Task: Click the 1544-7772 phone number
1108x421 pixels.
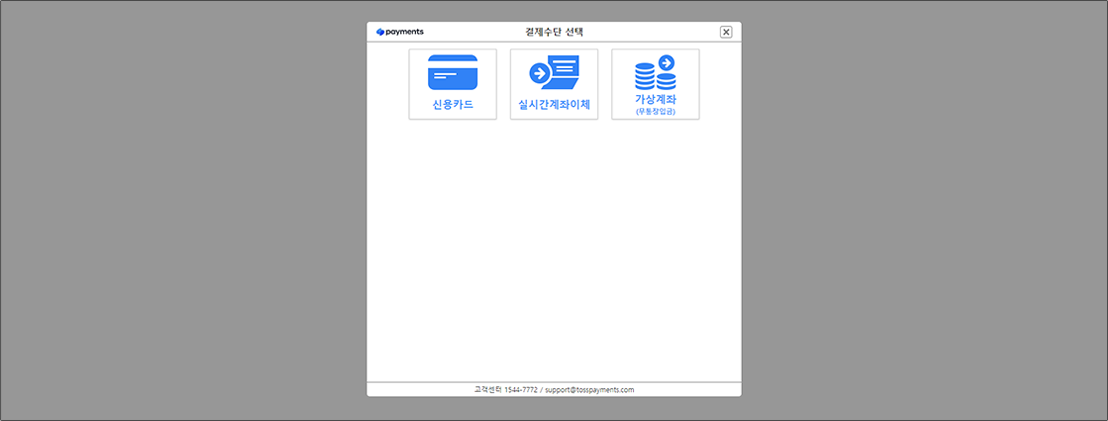Action: [x=519, y=390]
